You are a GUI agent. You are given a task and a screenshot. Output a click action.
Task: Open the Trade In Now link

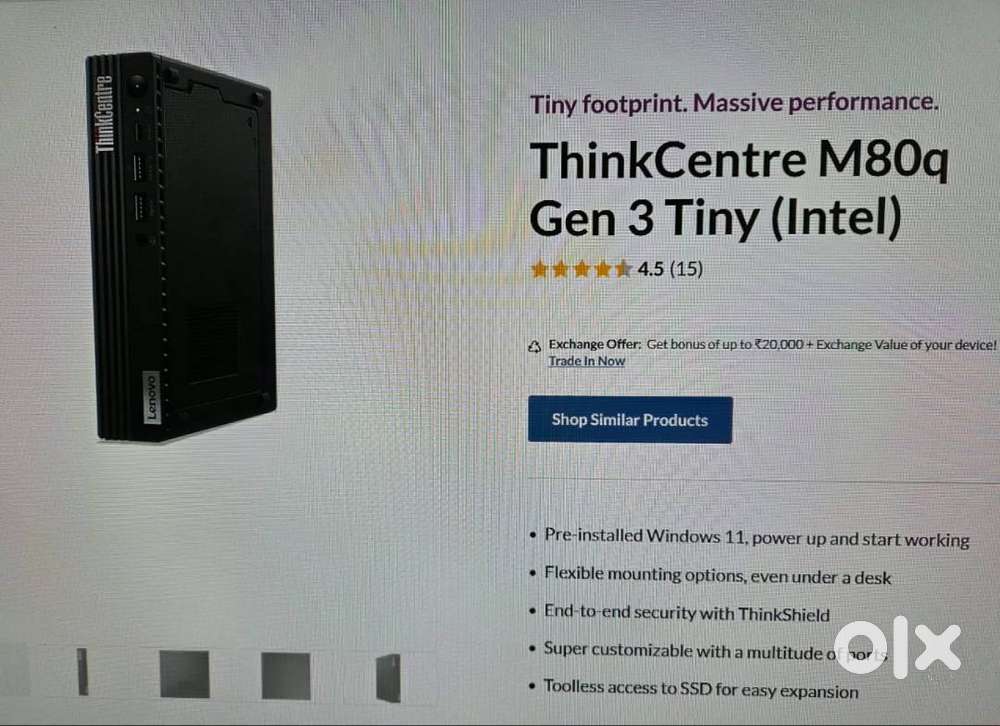(587, 361)
